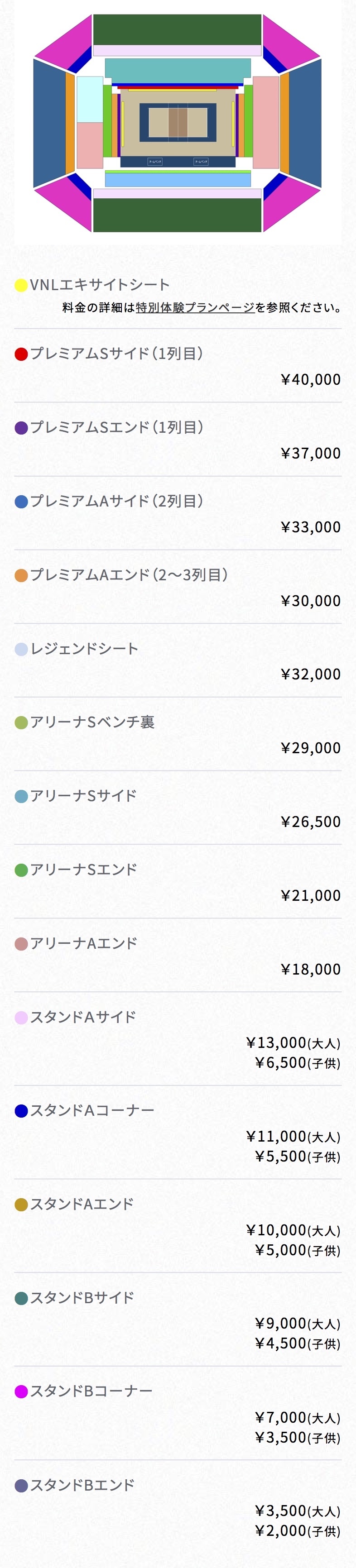Click the lavender スタンドAサイド legend dot
This screenshot has height=1568, width=356.
21,1018
